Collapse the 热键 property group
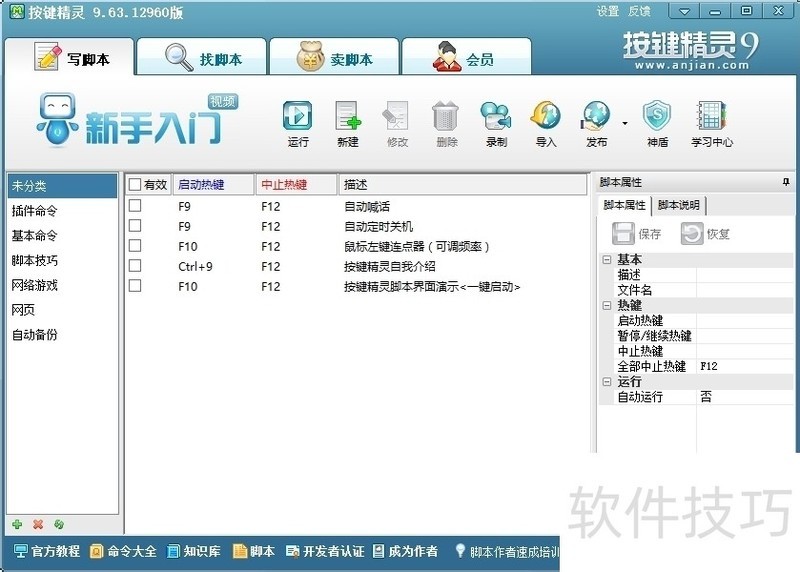800x572 pixels. pyautogui.click(x=607, y=306)
